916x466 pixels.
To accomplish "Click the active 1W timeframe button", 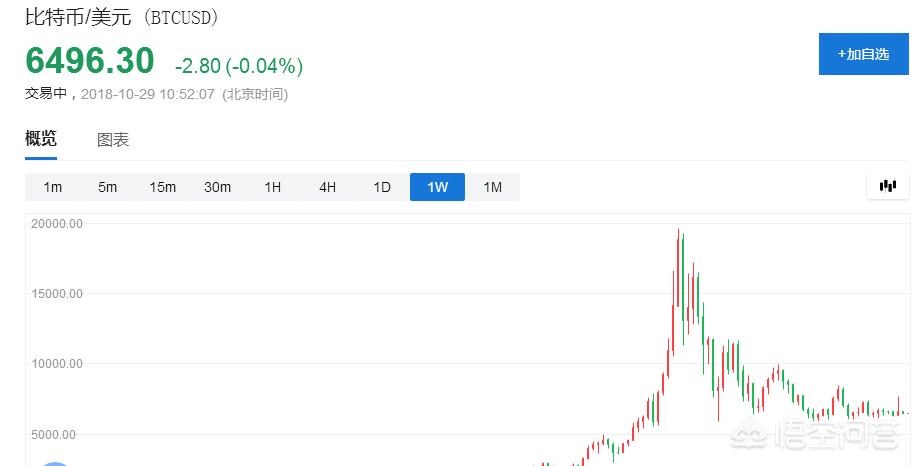I will point(437,187).
